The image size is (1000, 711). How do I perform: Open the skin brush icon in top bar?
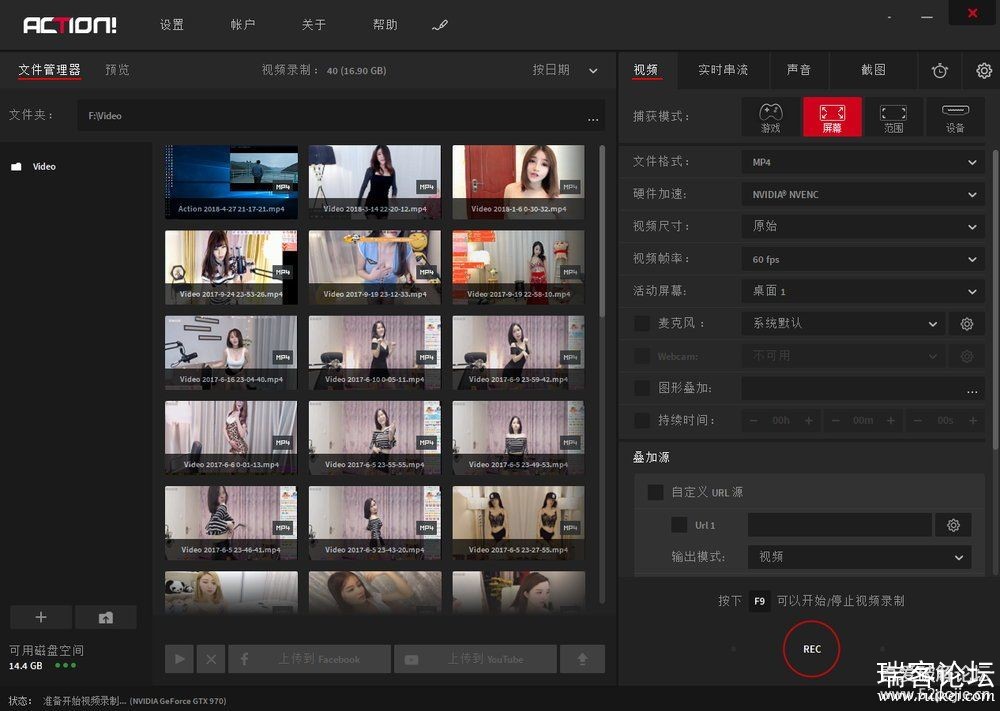point(440,25)
